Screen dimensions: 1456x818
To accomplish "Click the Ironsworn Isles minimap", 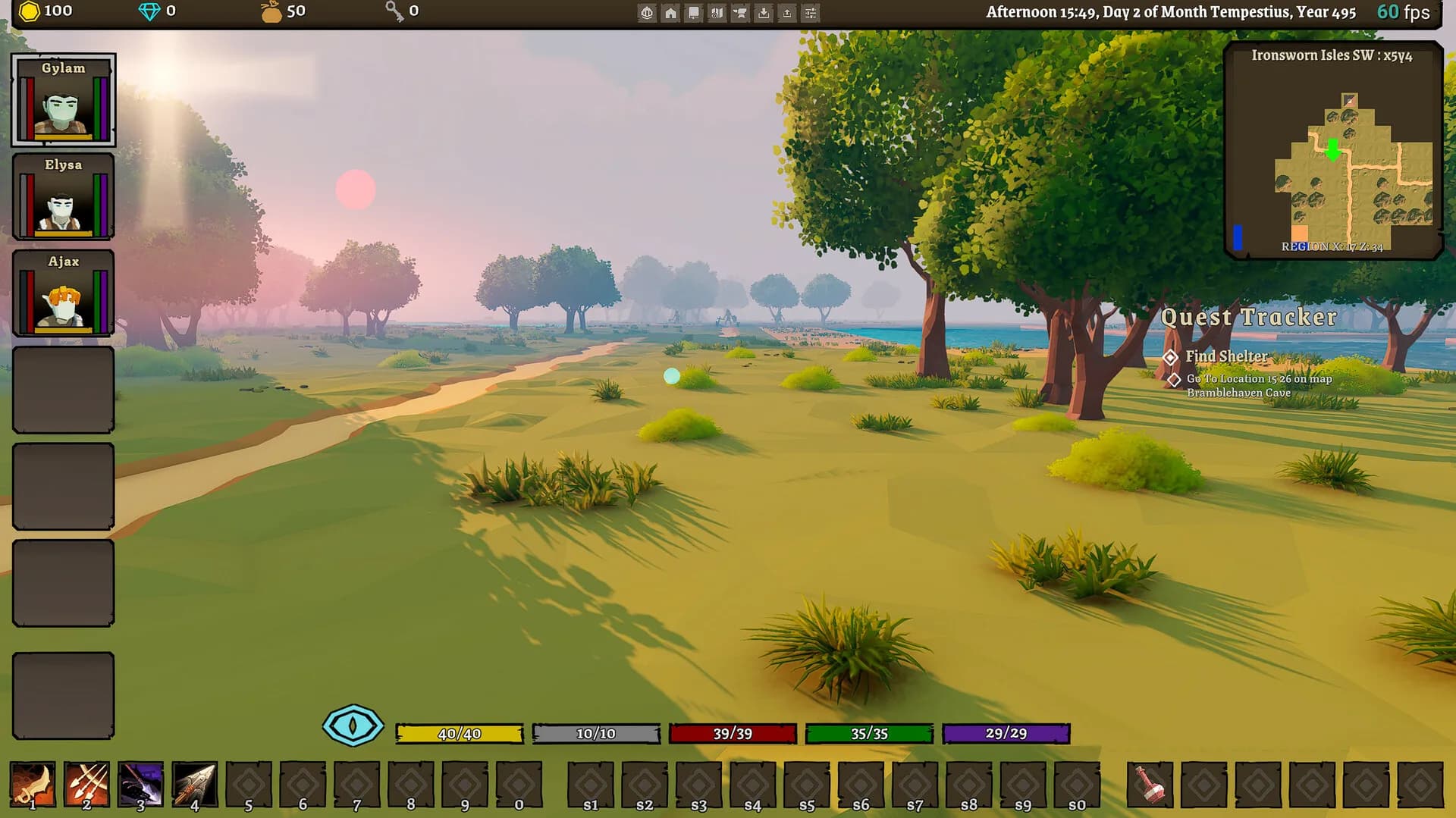I will (x=1333, y=151).
